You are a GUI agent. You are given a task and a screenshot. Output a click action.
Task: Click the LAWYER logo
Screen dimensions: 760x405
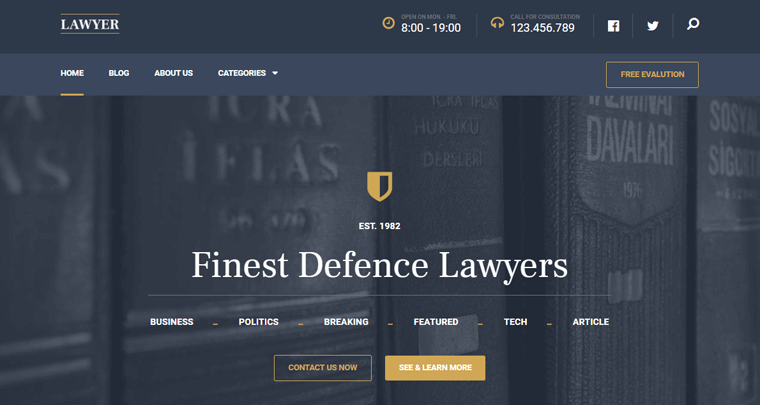click(x=90, y=24)
